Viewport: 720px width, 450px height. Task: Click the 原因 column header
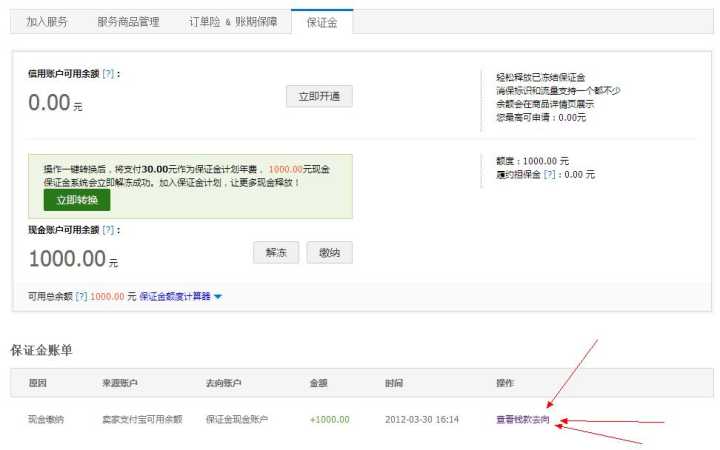coord(37,383)
